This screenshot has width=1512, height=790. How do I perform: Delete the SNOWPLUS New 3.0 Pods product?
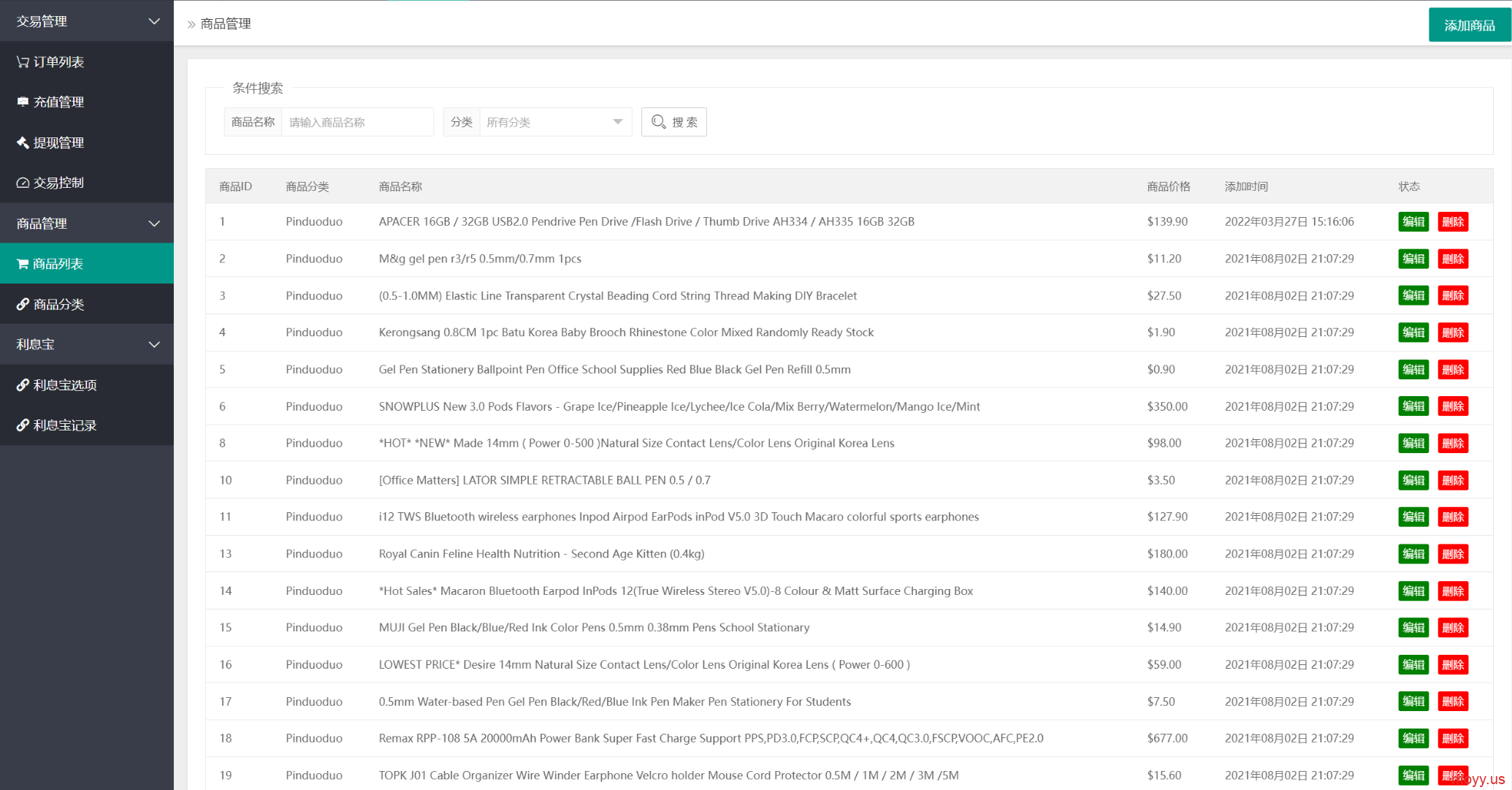(1453, 406)
